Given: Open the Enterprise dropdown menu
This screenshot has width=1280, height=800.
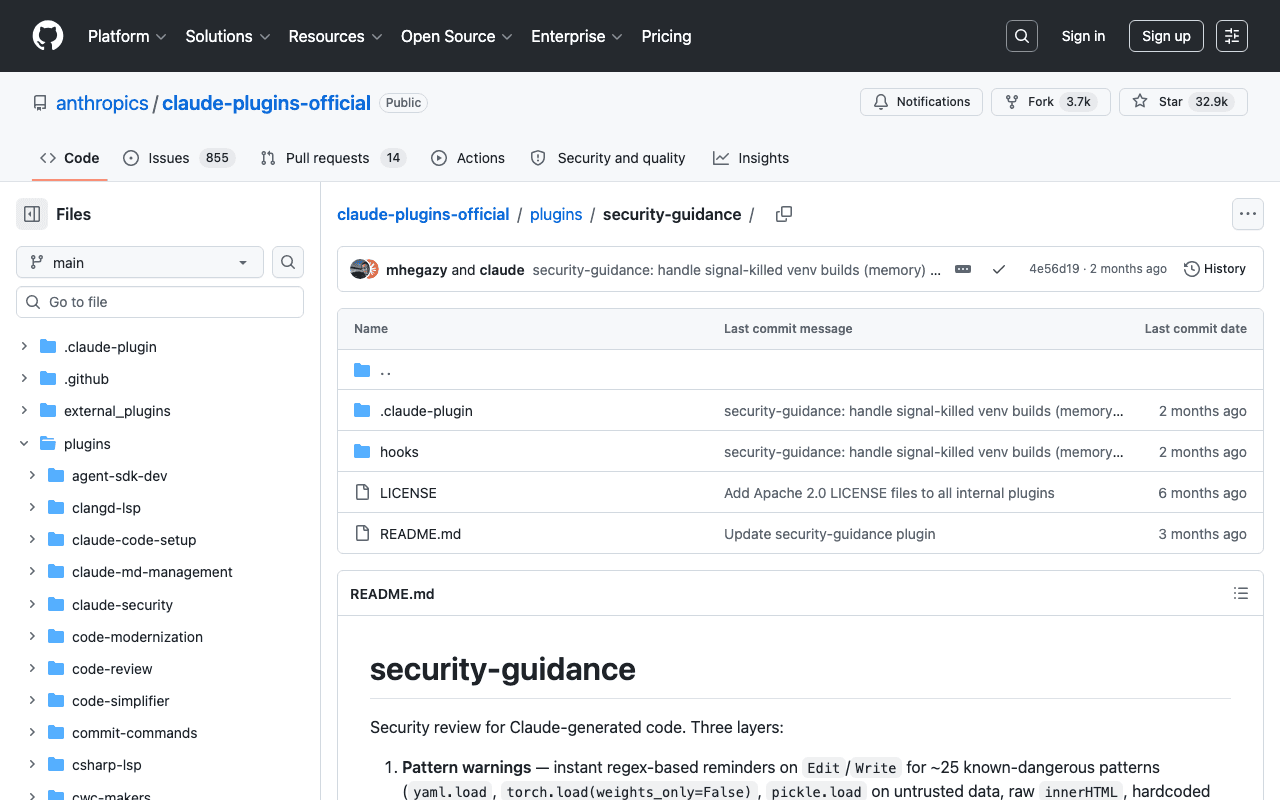Looking at the screenshot, I should [577, 36].
